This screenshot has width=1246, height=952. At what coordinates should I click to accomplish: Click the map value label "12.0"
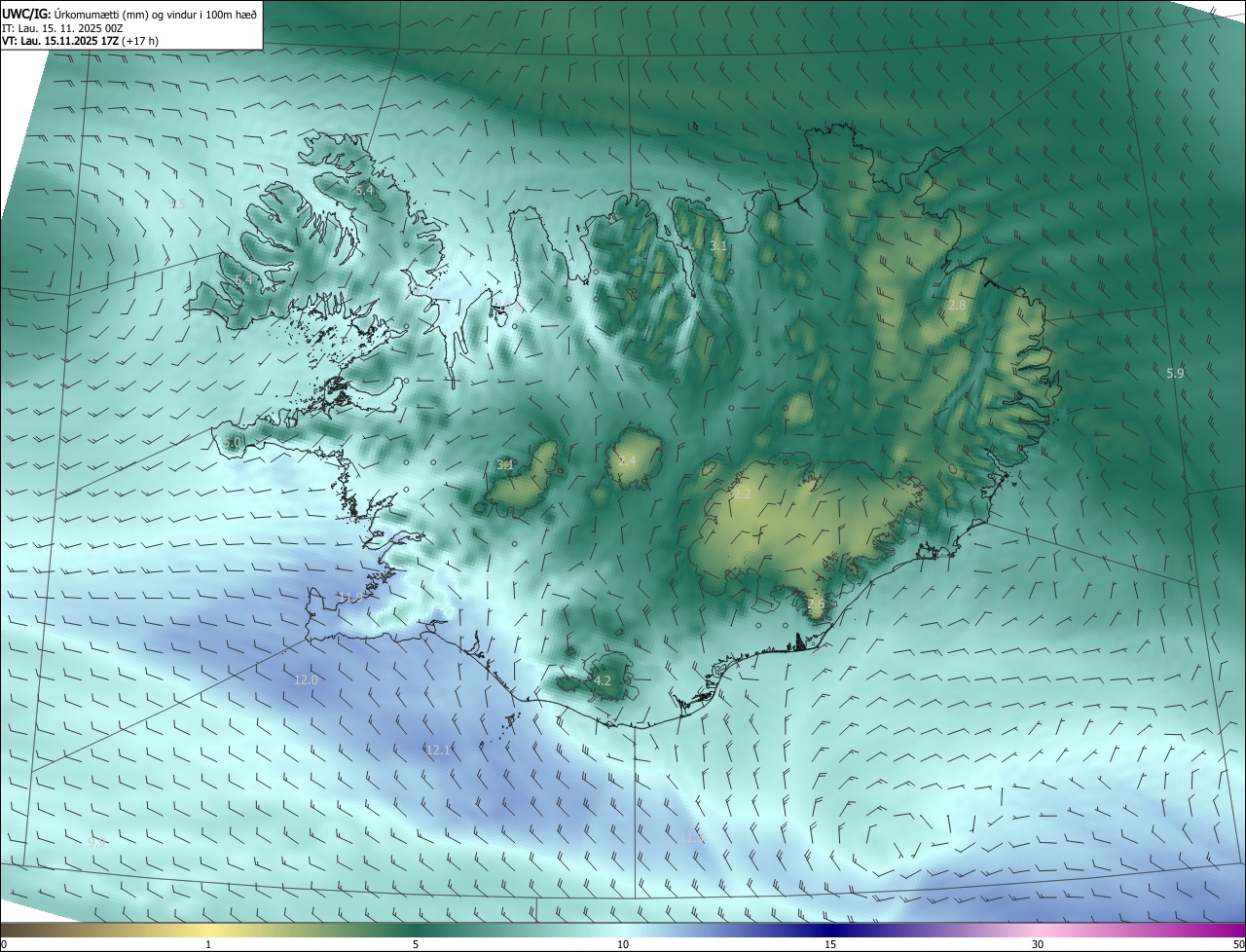[x=306, y=679]
